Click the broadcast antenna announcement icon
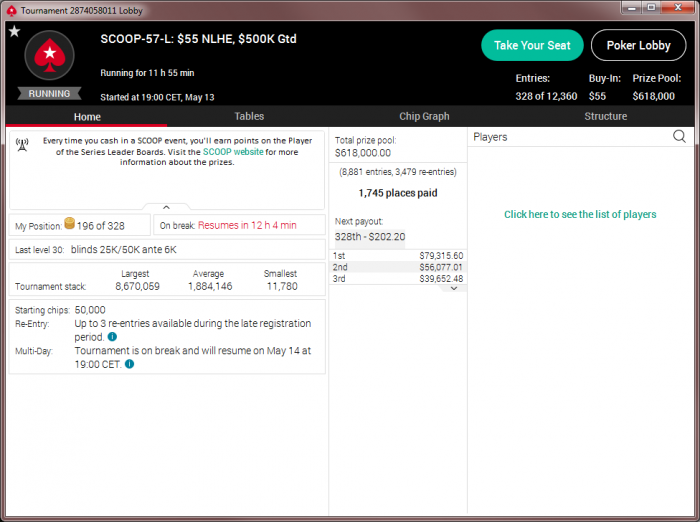 pos(22,145)
